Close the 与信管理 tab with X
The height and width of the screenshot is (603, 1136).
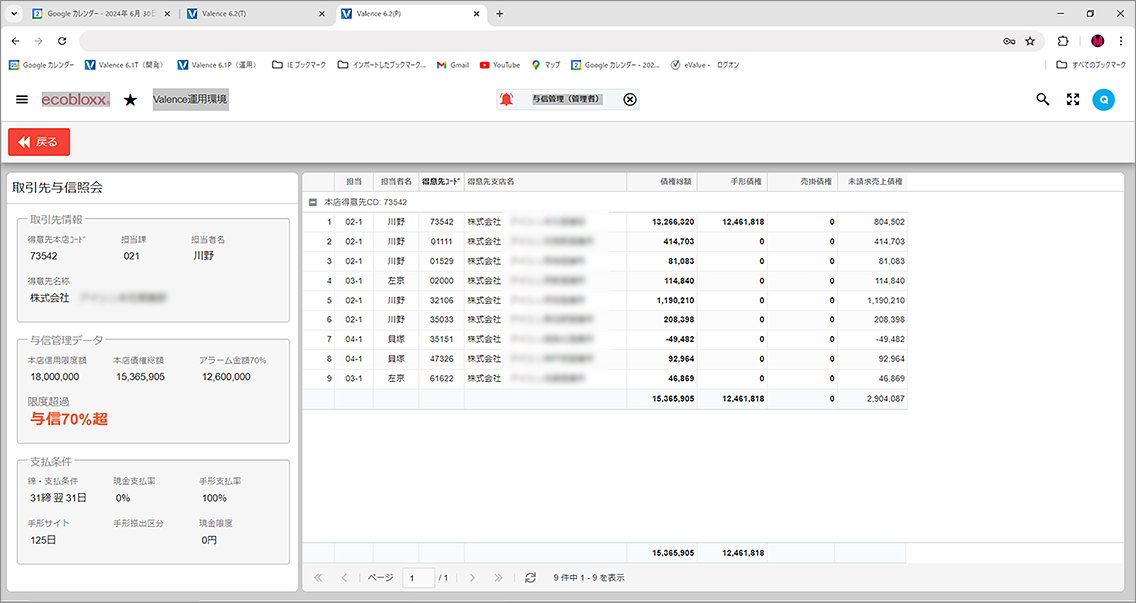pyautogui.click(x=630, y=99)
